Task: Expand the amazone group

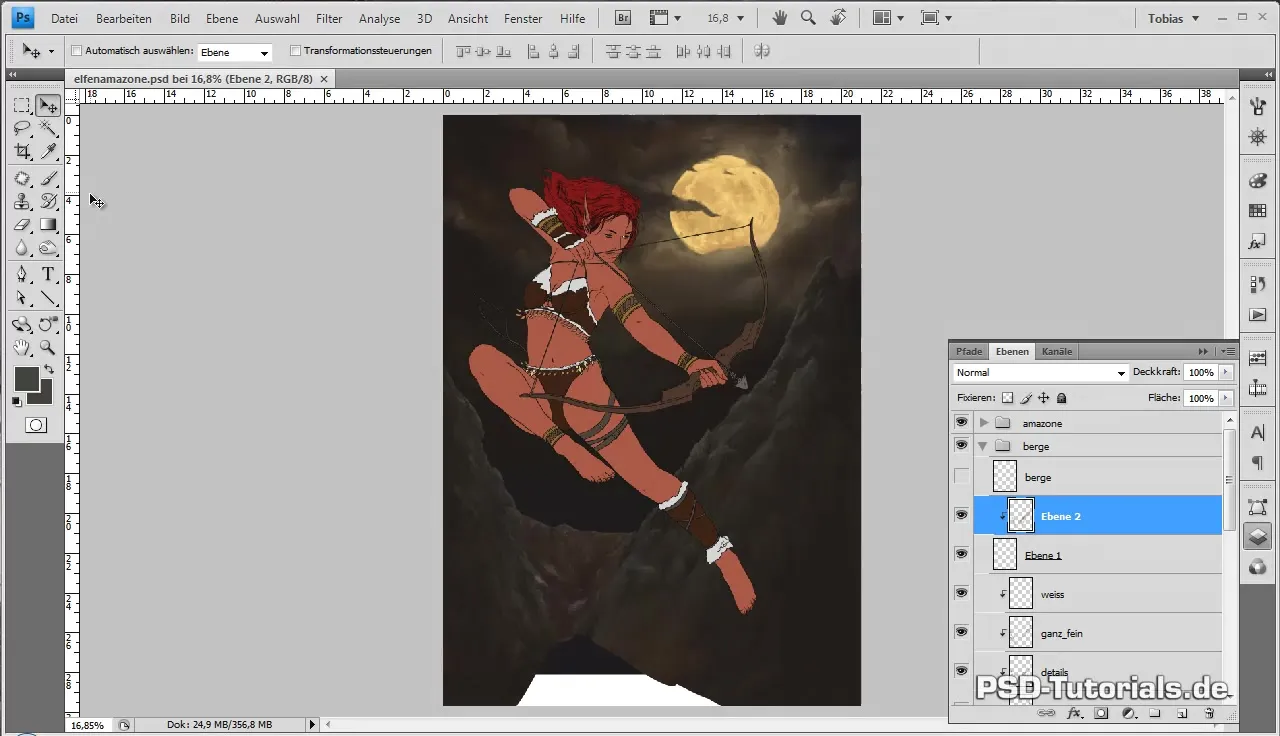Action: coord(984,423)
